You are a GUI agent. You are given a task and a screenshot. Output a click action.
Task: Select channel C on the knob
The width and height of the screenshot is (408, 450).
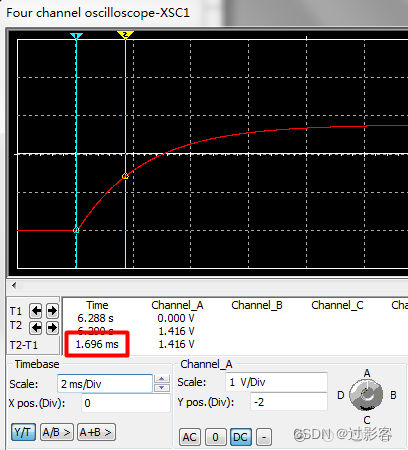point(367,420)
